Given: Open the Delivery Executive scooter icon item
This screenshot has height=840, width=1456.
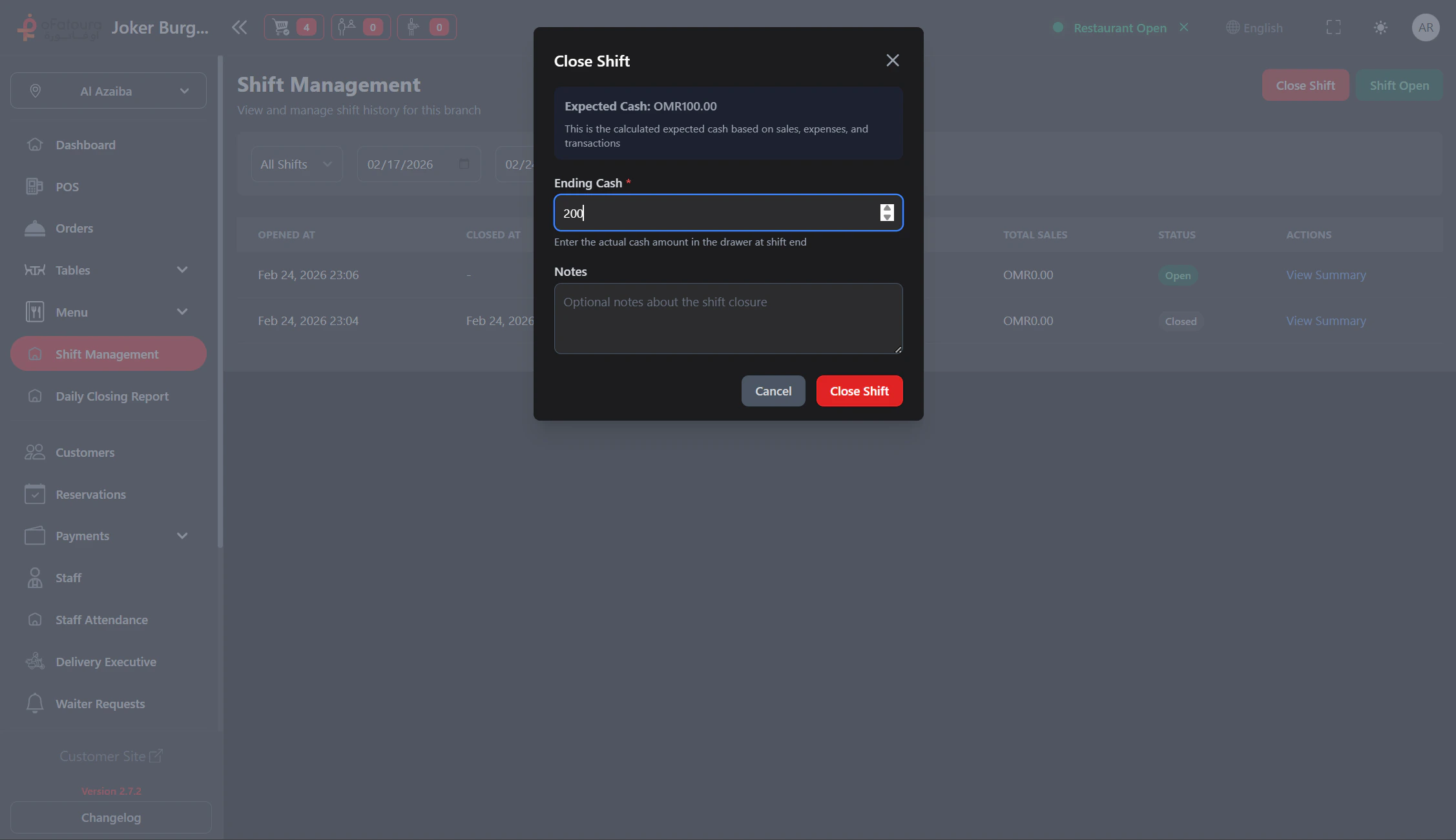Looking at the screenshot, I should tap(35, 662).
